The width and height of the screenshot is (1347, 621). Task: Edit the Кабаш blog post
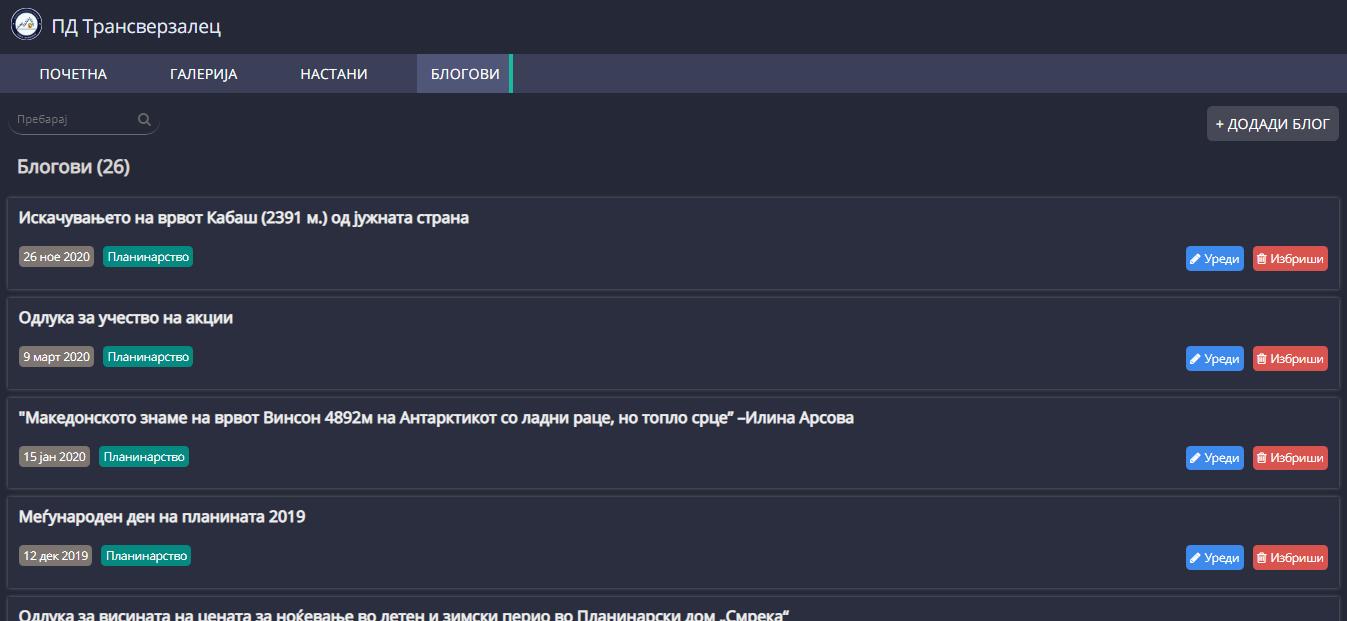1214,259
